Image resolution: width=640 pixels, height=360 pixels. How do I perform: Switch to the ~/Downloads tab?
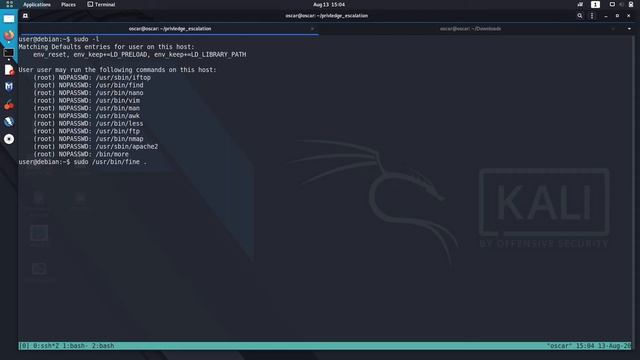[471, 29]
